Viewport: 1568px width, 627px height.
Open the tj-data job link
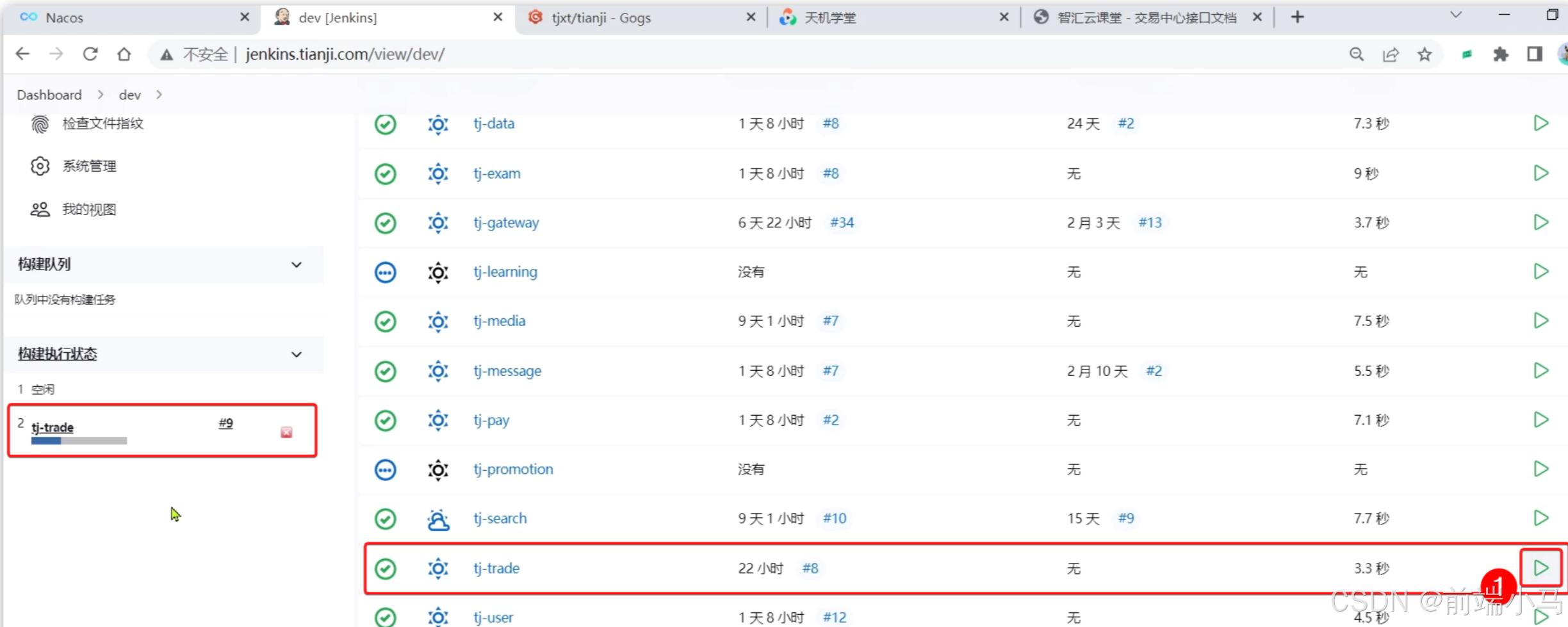pos(494,124)
